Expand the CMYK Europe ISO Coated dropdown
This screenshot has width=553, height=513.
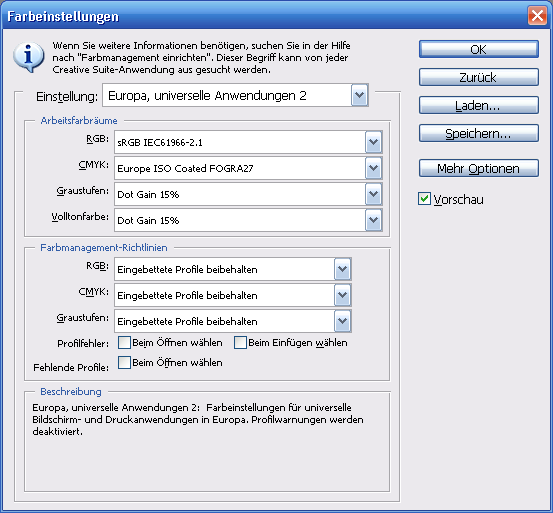(373, 168)
